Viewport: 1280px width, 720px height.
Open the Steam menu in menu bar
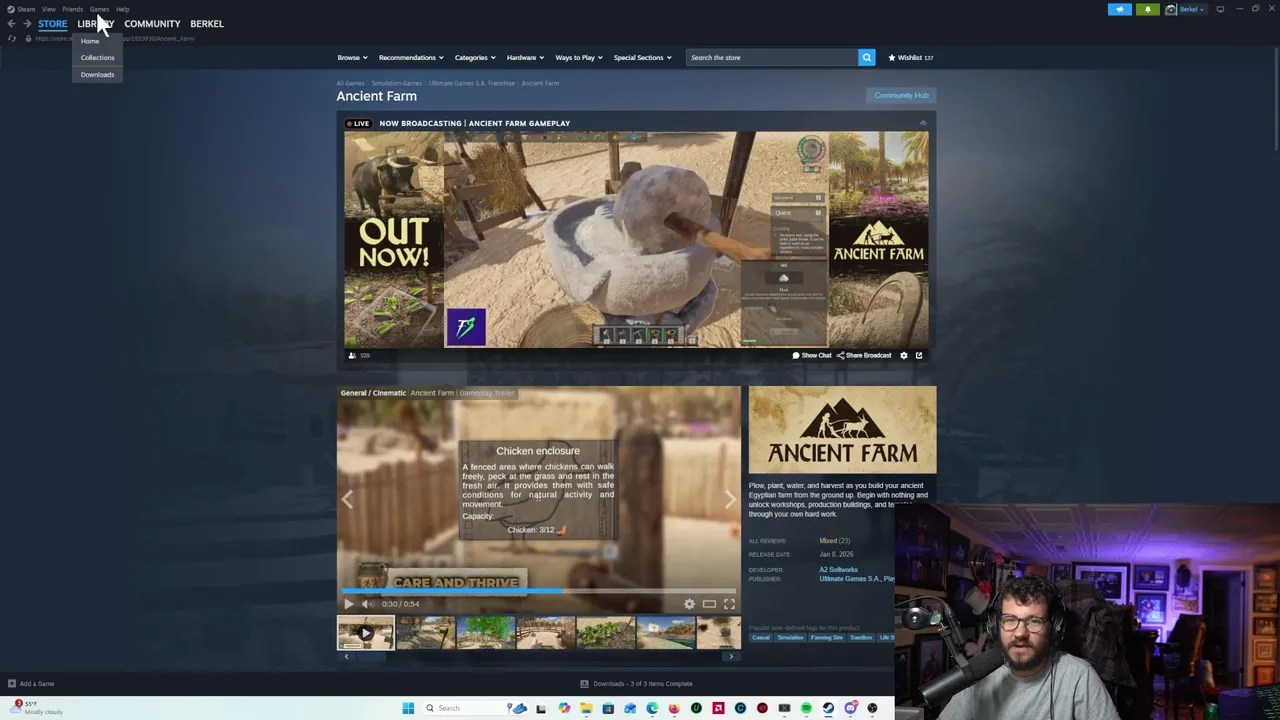(21, 9)
